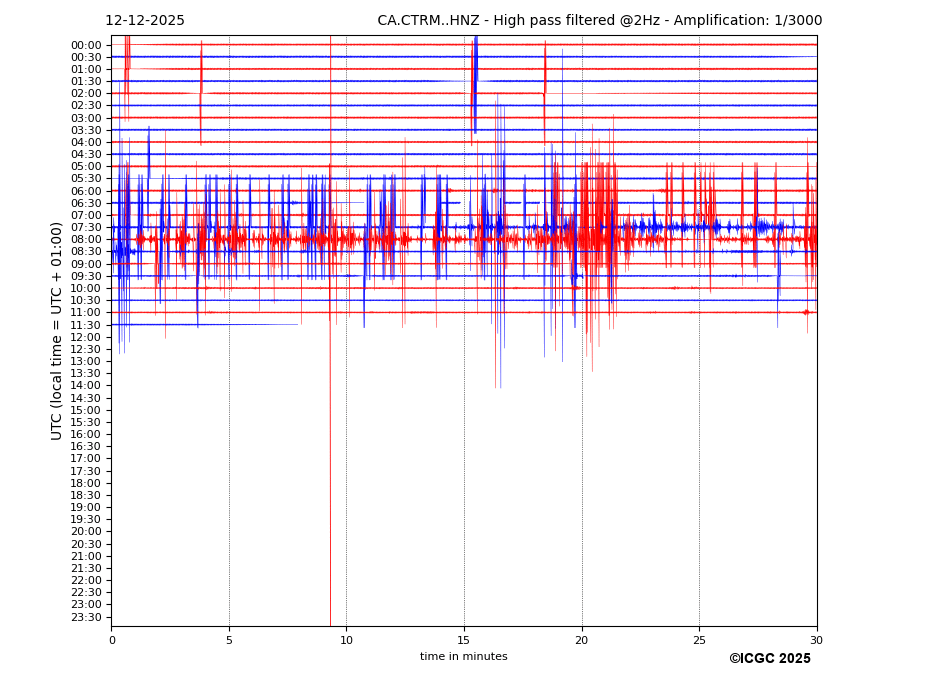927x696 pixels.
Task: Select the 00:00 time row label
Action: [86, 45]
